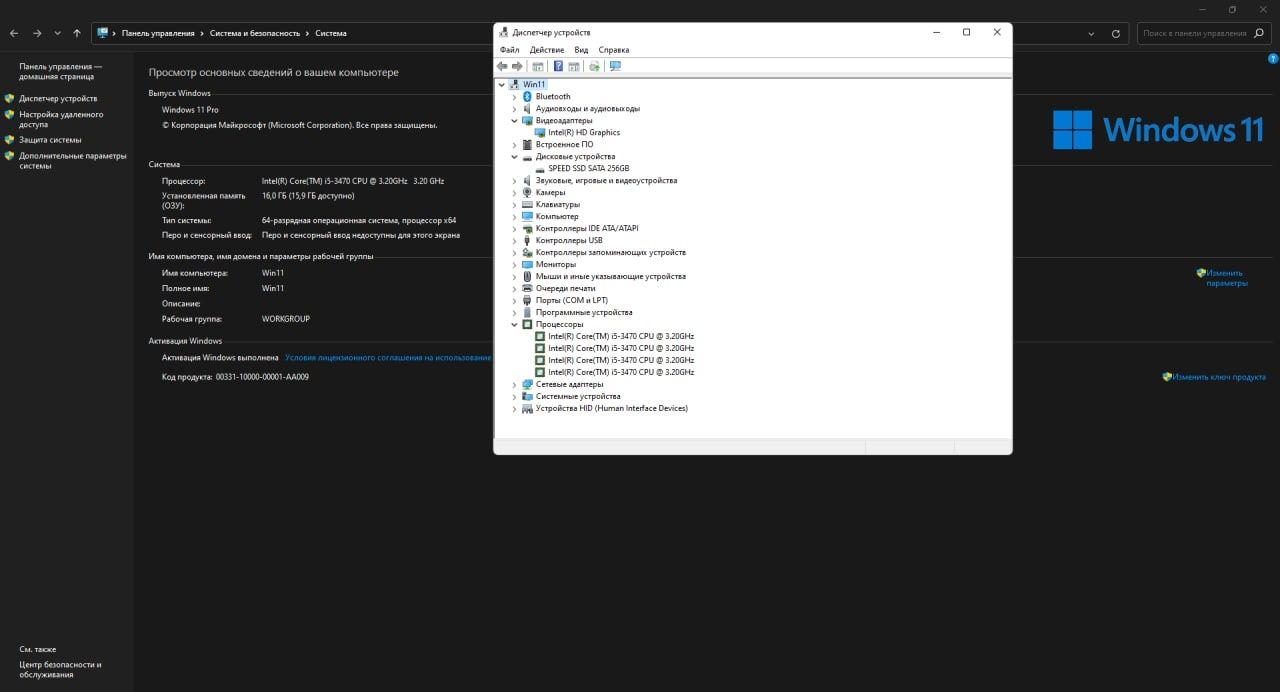Open Диспетчер устройств sidebar link

tap(58, 98)
